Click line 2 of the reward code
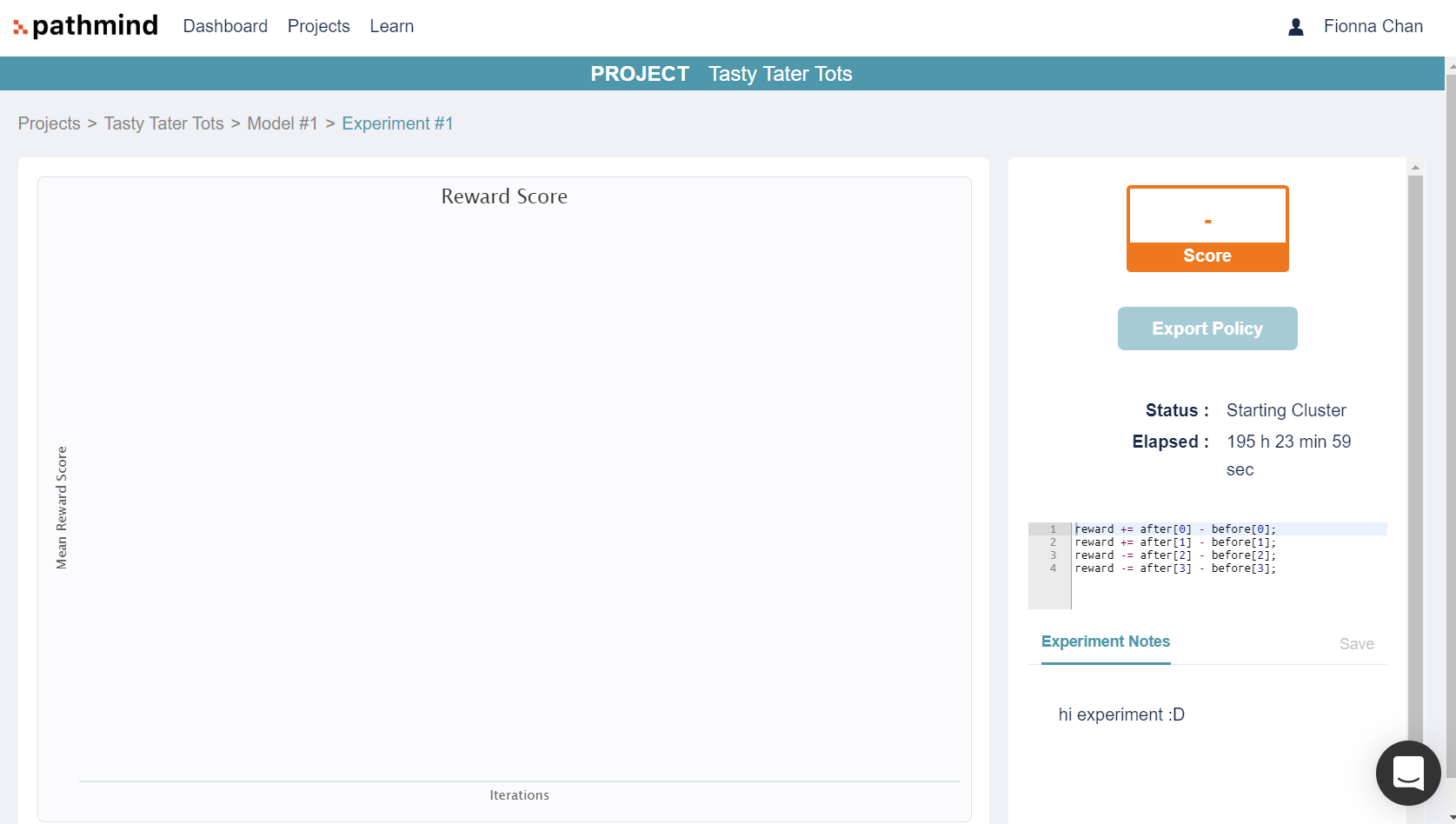The width and height of the screenshot is (1456, 824). point(1175,542)
